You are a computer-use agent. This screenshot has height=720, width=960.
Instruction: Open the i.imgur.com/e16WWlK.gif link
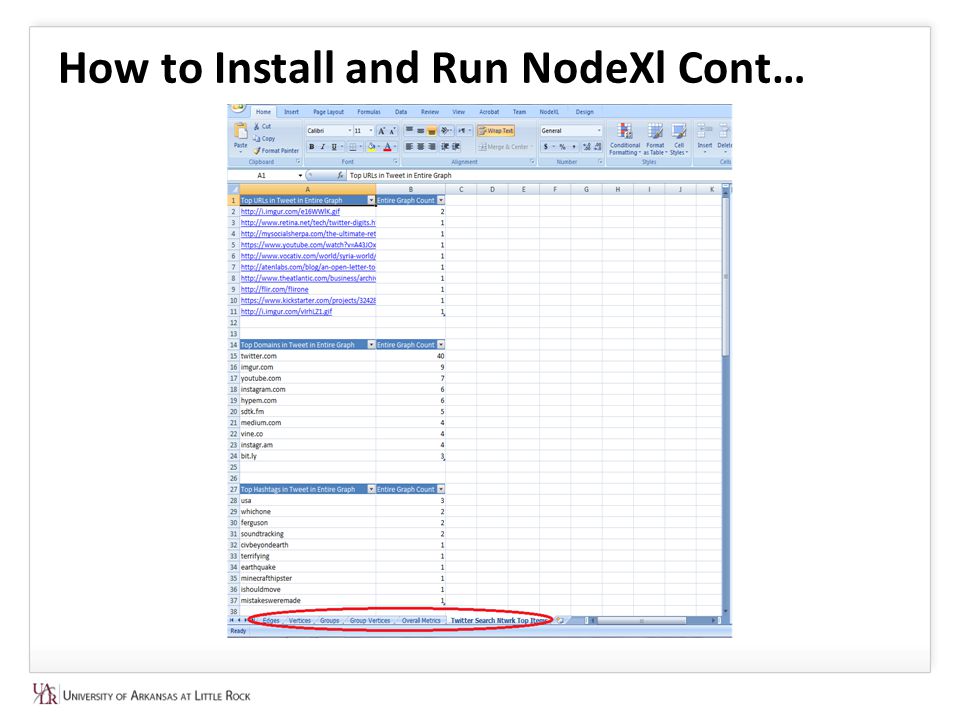290,211
